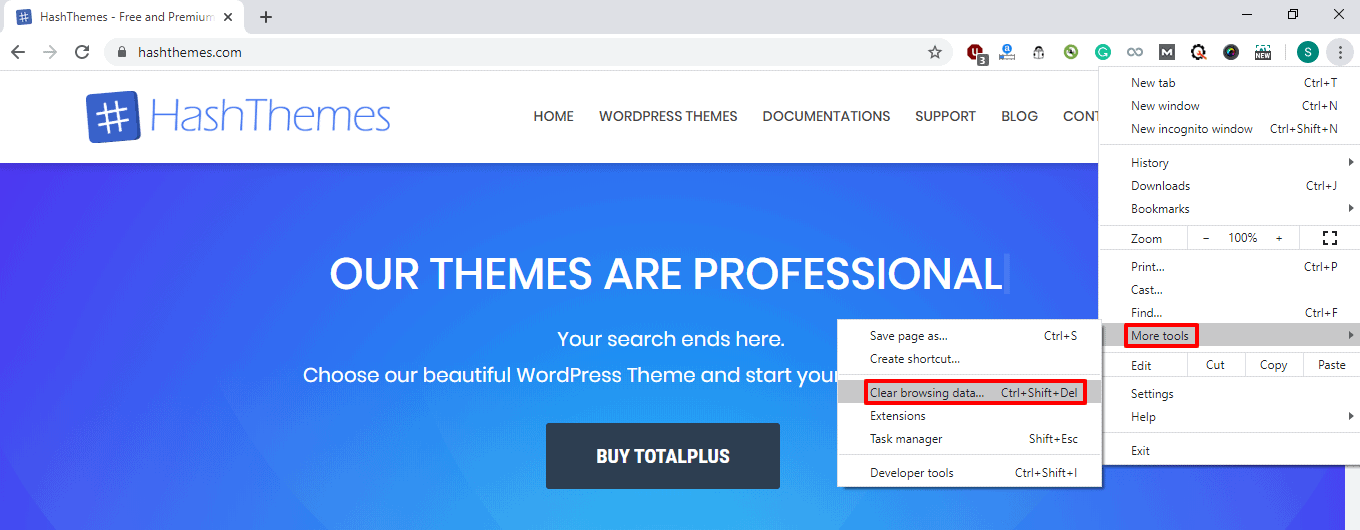
Task: Click Paste in the Edit row
Action: [1331, 365]
